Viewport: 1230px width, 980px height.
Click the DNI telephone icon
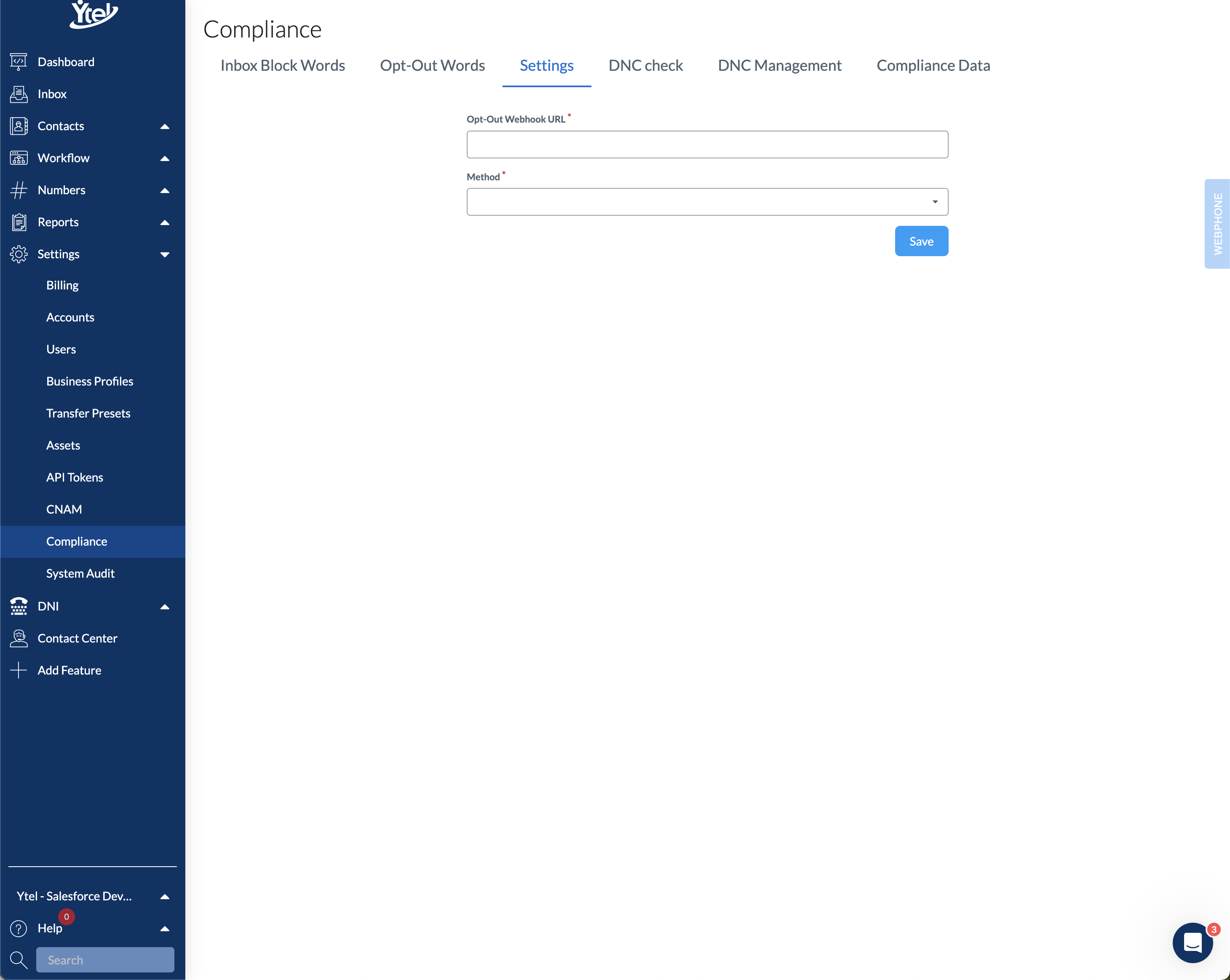click(18, 606)
